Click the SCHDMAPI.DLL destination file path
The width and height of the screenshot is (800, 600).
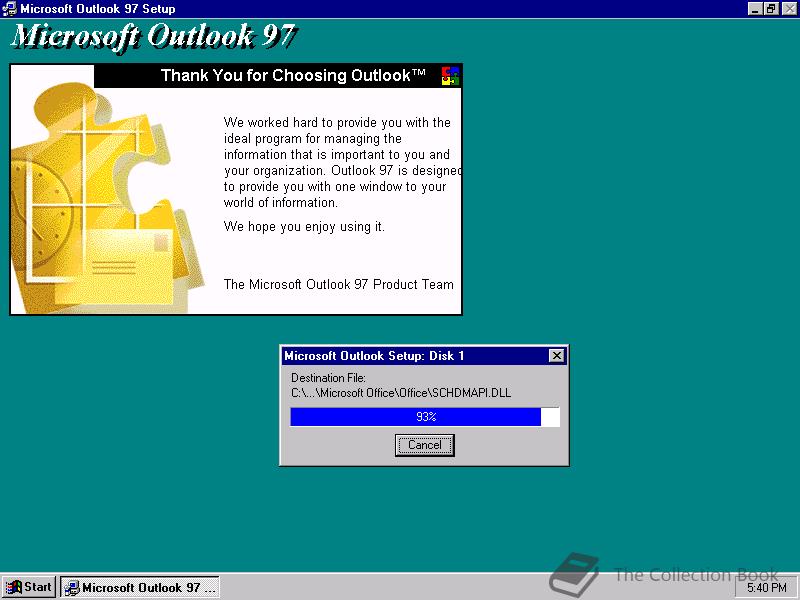point(401,393)
